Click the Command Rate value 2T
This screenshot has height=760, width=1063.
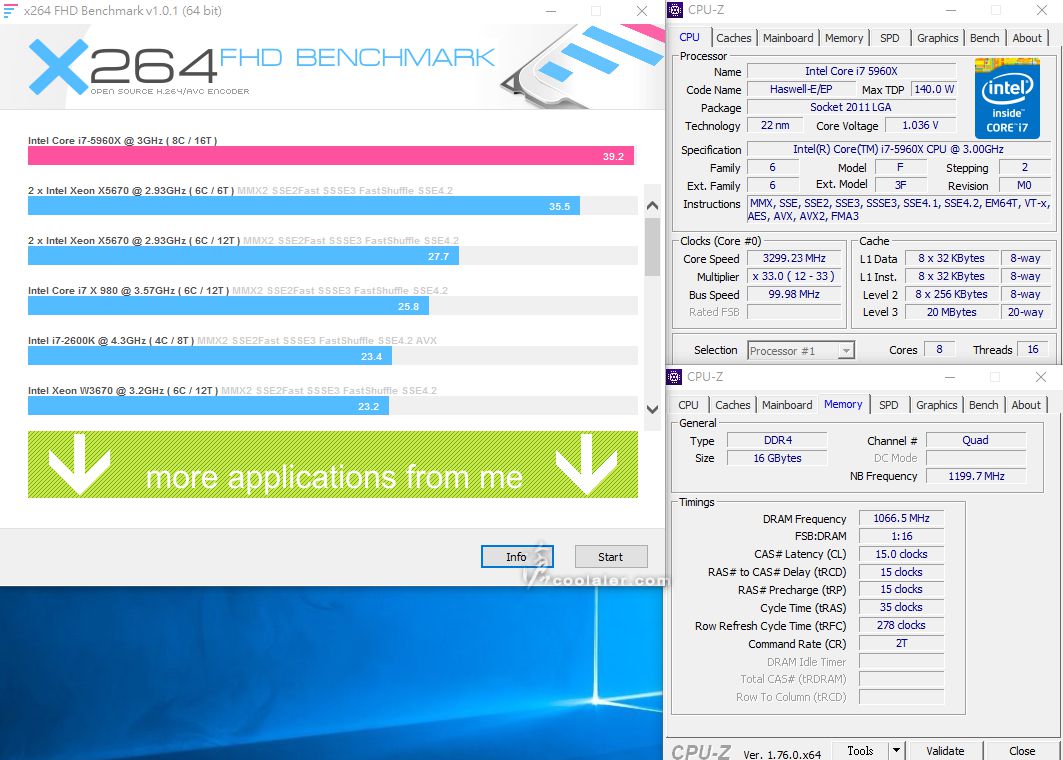pyautogui.click(x=901, y=643)
